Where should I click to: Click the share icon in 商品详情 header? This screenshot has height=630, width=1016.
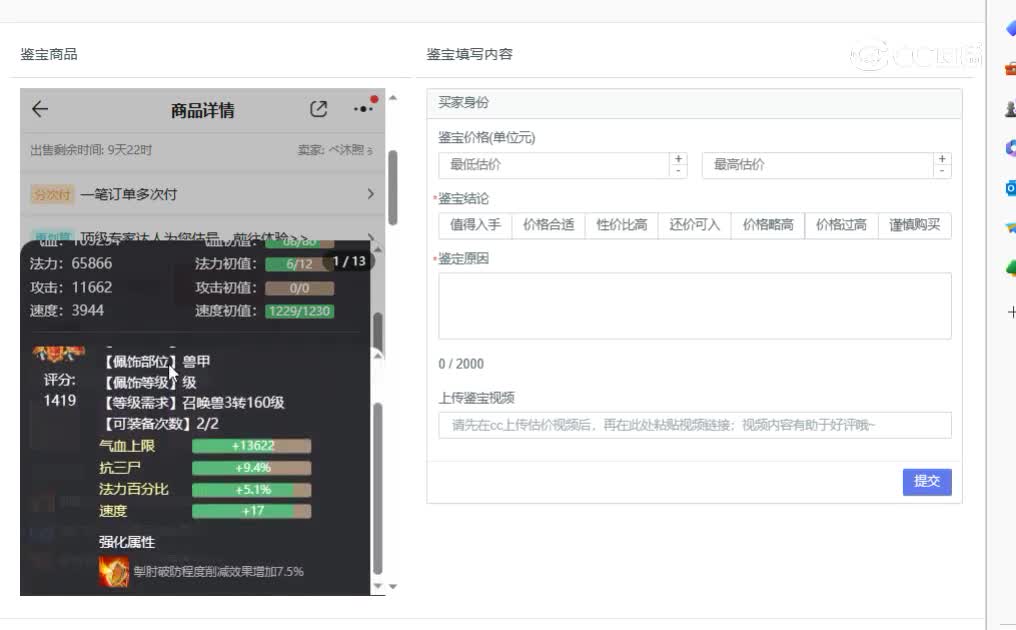pos(318,109)
